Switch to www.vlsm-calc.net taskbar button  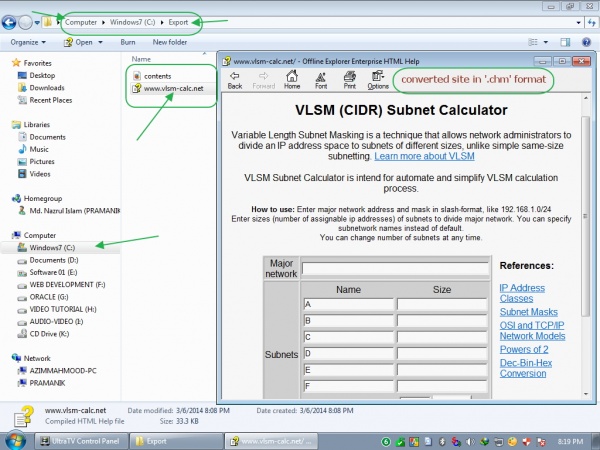click(271, 441)
